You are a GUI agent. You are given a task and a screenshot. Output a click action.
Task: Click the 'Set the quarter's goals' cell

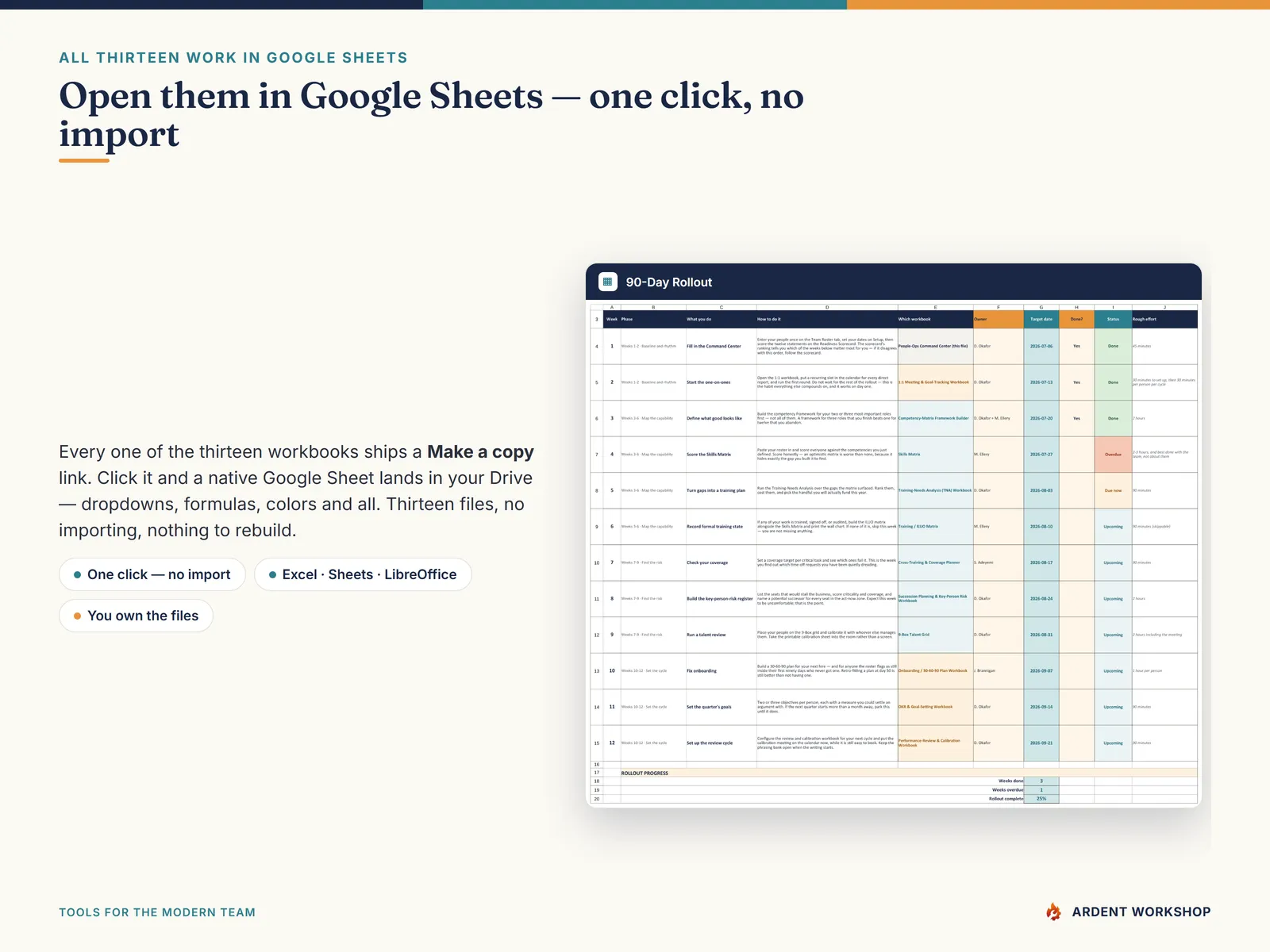click(721, 707)
